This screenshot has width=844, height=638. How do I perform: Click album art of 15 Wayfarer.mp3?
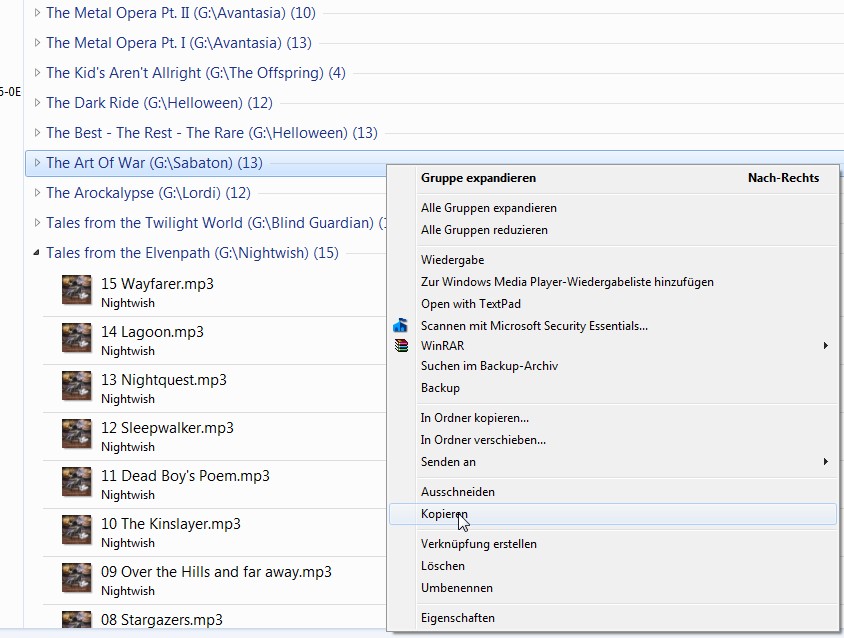point(76,290)
